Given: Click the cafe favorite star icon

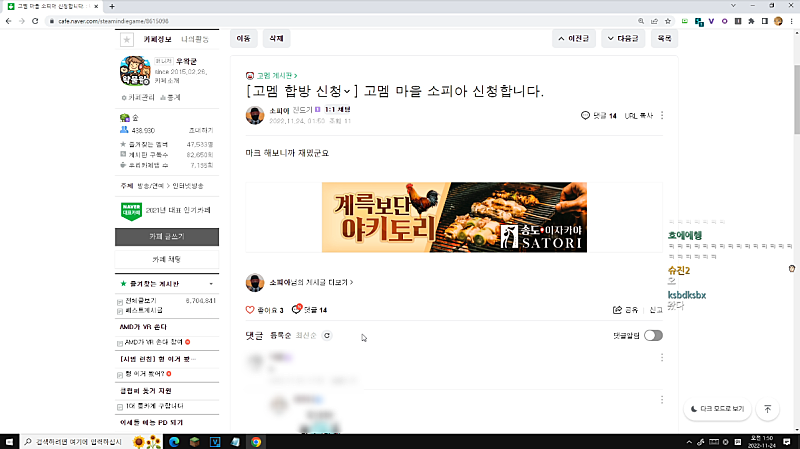Looking at the screenshot, I should point(127,39).
